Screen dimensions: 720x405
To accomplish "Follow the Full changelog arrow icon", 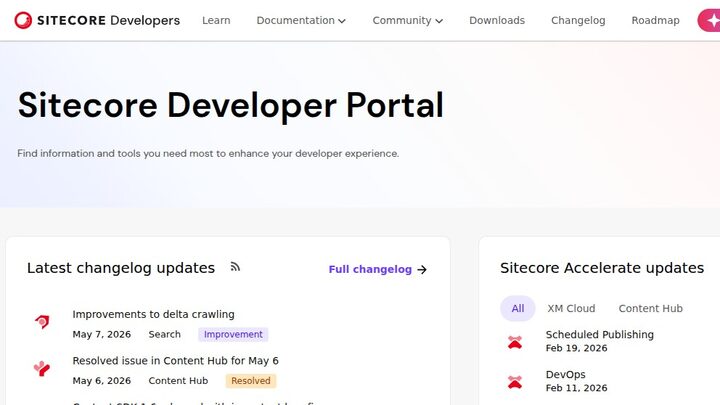I will tap(422, 270).
